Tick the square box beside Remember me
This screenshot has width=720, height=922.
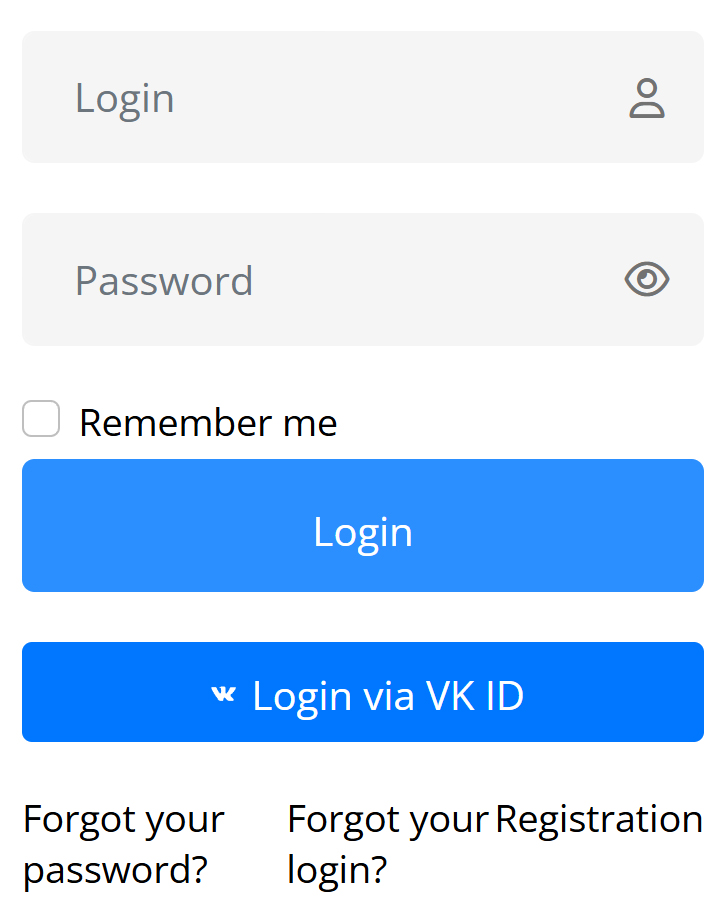click(x=41, y=419)
